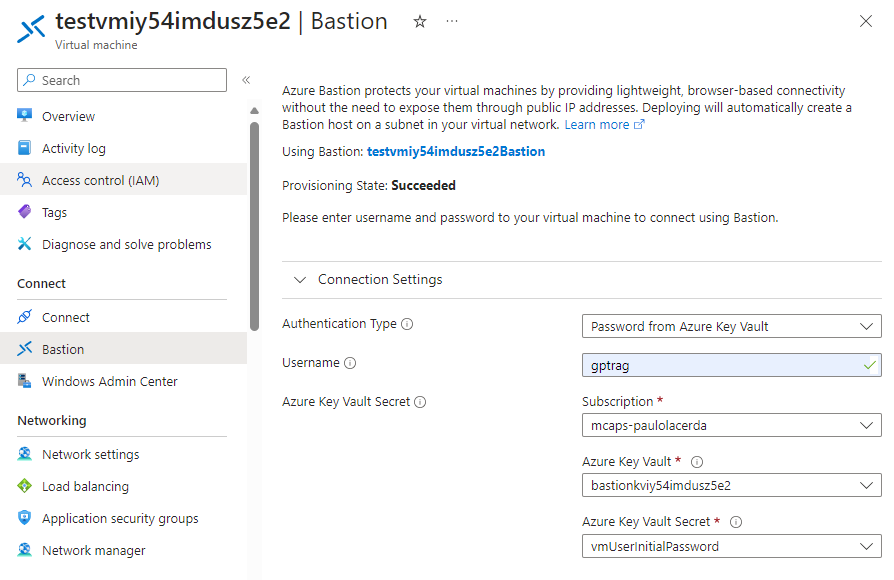Open Network manager page
This screenshot has height=580, width=894.
point(123,550)
